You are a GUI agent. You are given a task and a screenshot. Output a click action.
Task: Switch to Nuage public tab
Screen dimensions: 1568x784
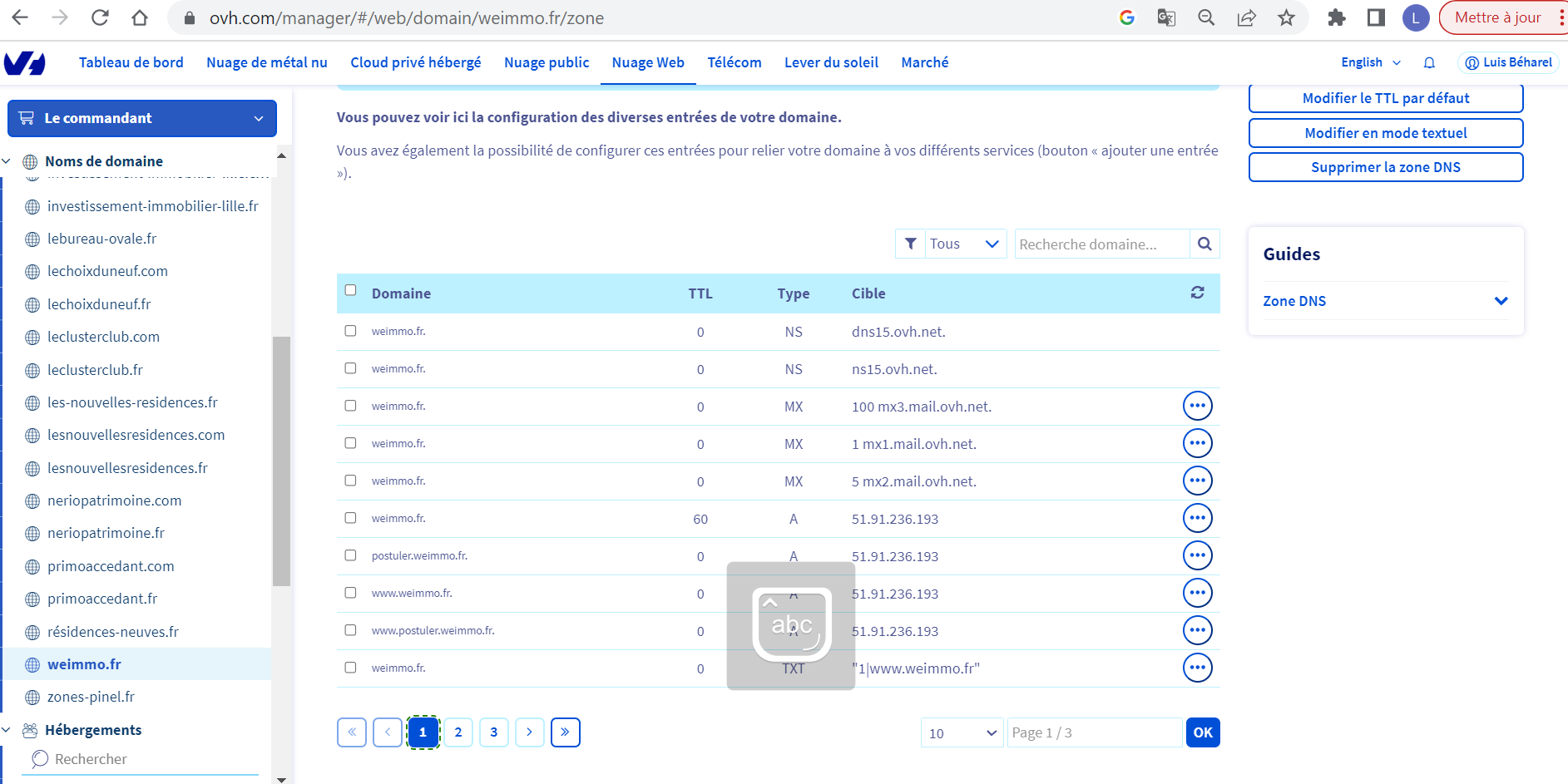[x=547, y=63]
